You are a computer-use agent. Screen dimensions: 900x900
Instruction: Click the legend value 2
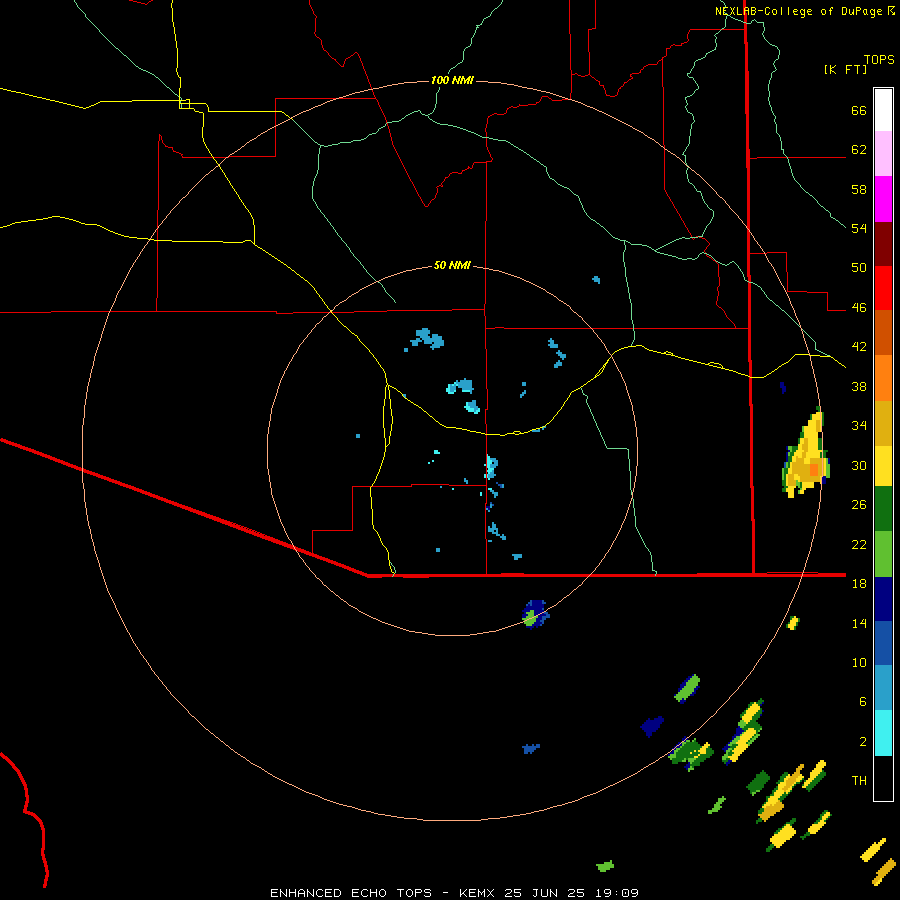[x=863, y=742]
